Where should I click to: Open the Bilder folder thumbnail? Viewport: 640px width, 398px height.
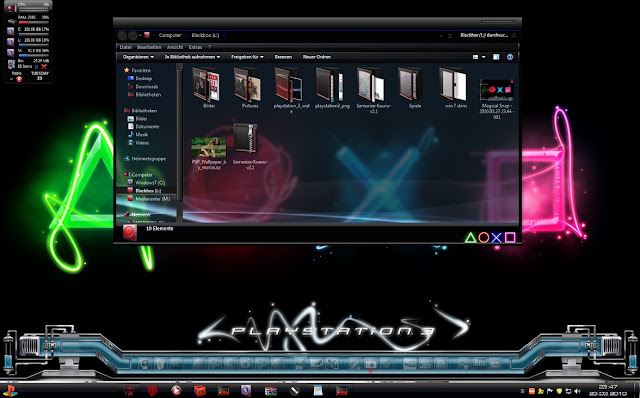(x=207, y=85)
